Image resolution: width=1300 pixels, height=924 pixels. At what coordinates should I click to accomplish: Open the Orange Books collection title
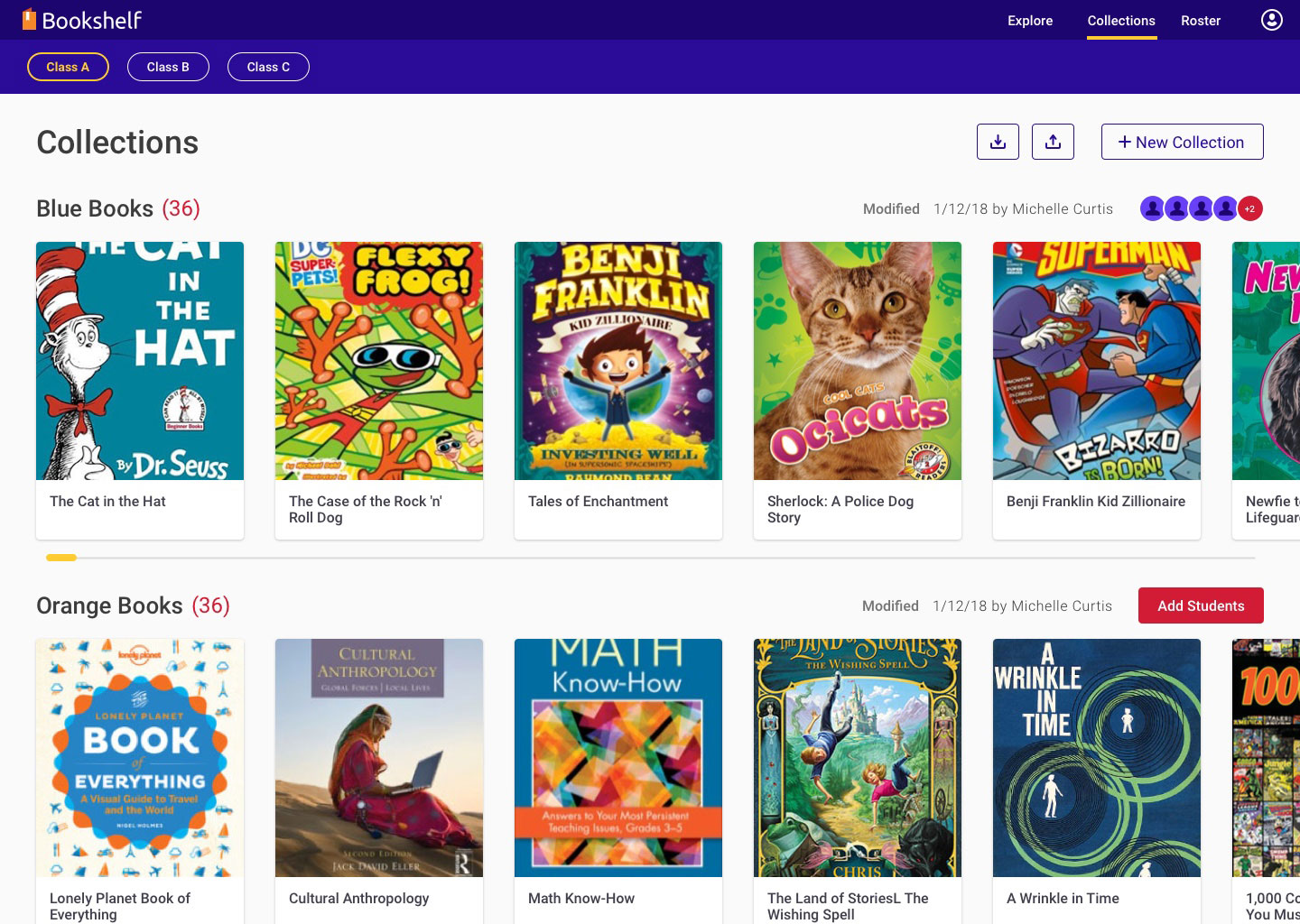click(x=109, y=605)
